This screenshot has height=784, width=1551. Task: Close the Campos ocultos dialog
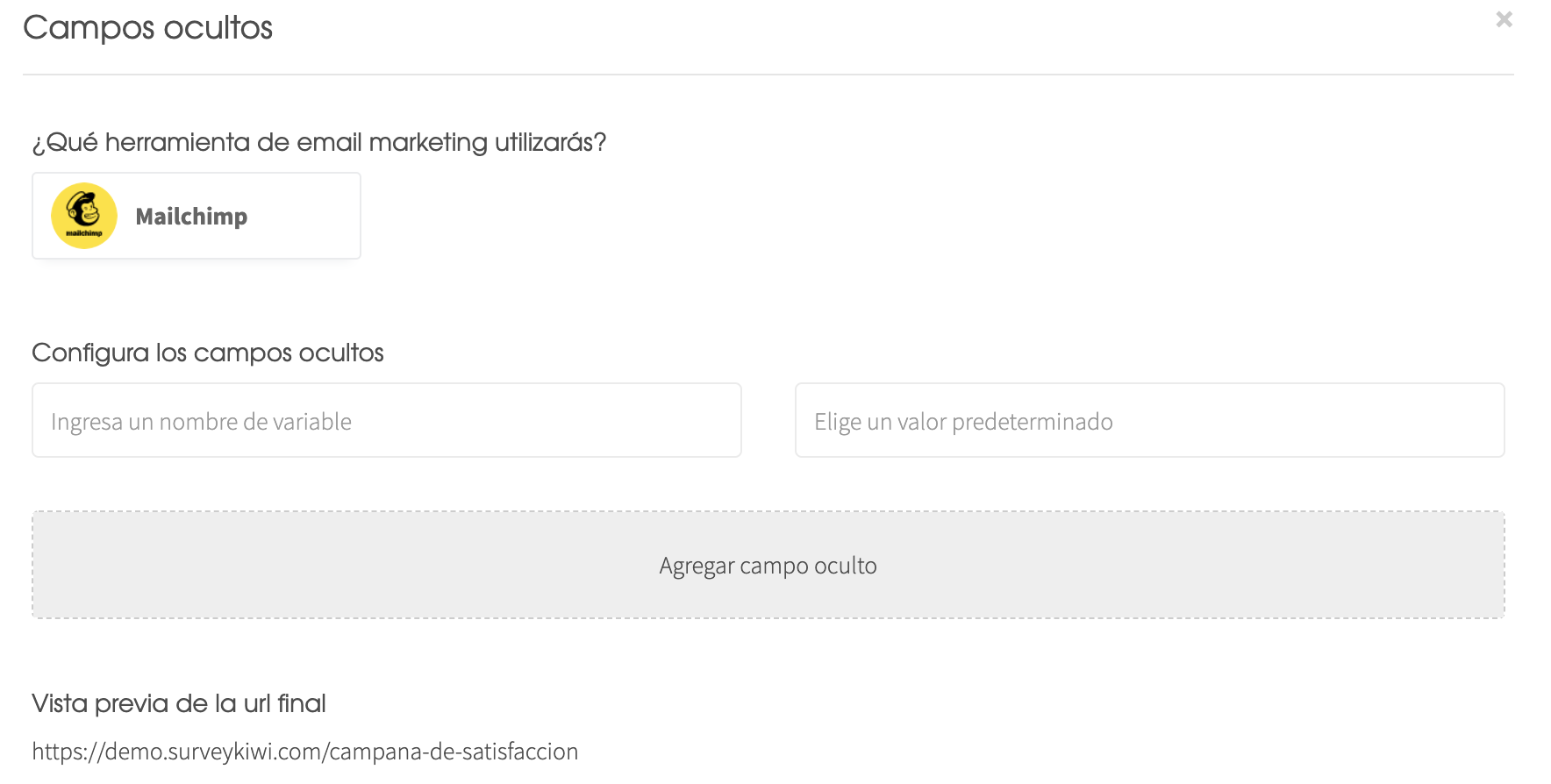[x=1504, y=19]
